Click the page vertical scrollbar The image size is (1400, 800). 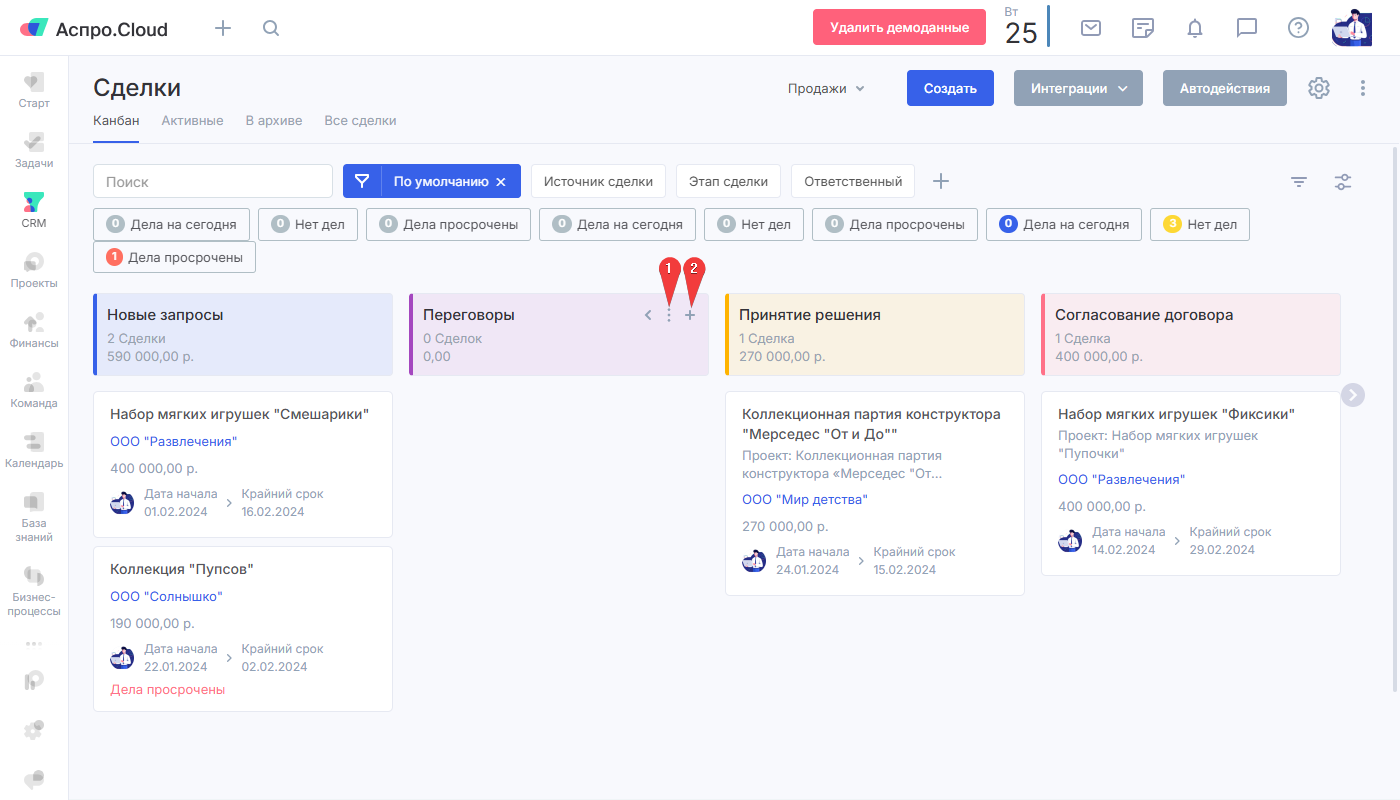pos(1396,418)
